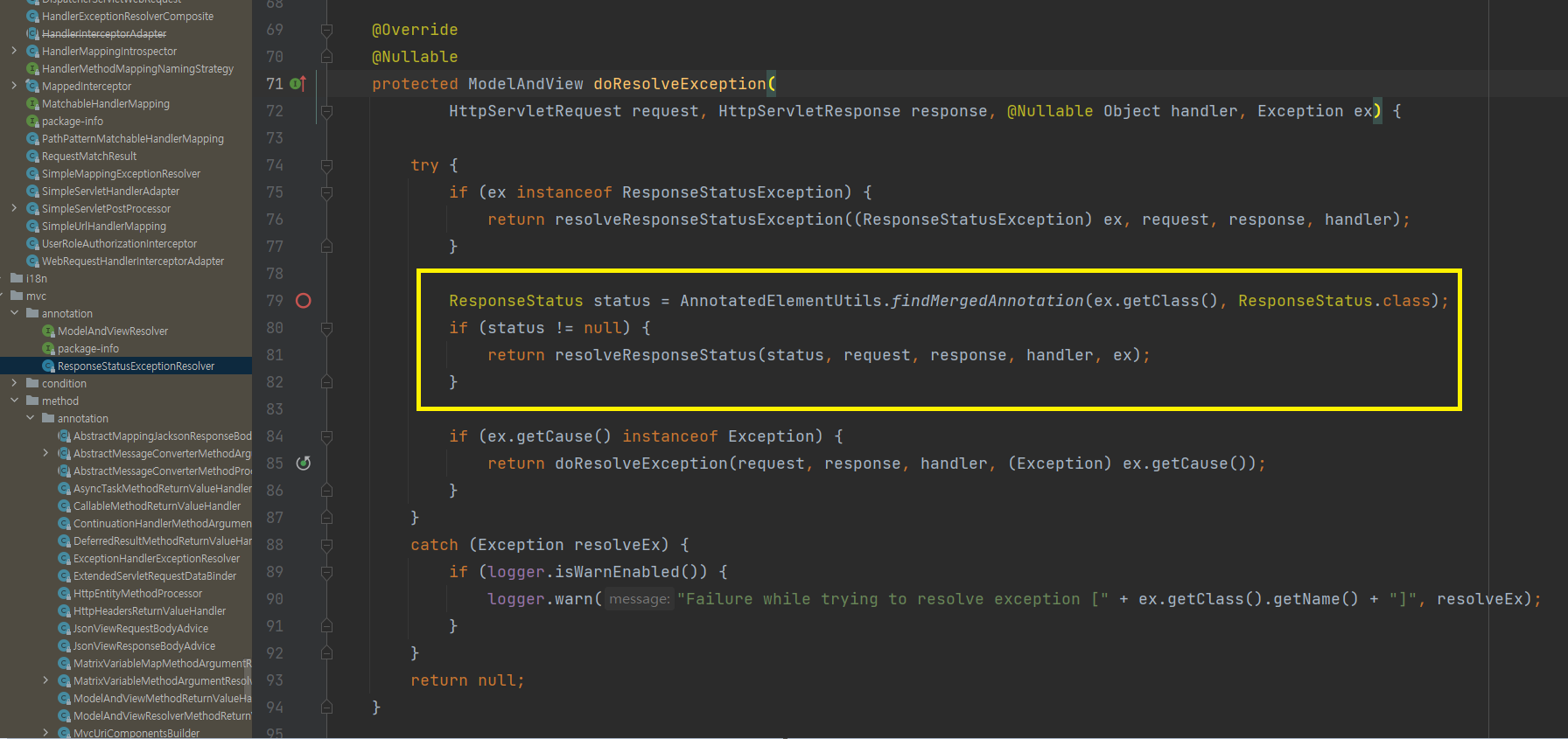The image size is (1568, 739).
Task: Open ExtendedServletRequestDataBinder class
Action: [155, 575]
